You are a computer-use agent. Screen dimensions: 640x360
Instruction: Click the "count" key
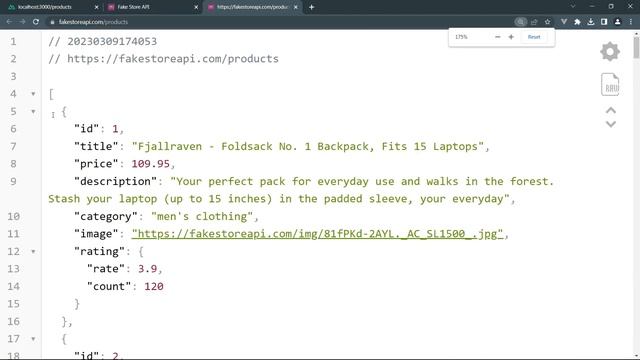click(109, 287)
